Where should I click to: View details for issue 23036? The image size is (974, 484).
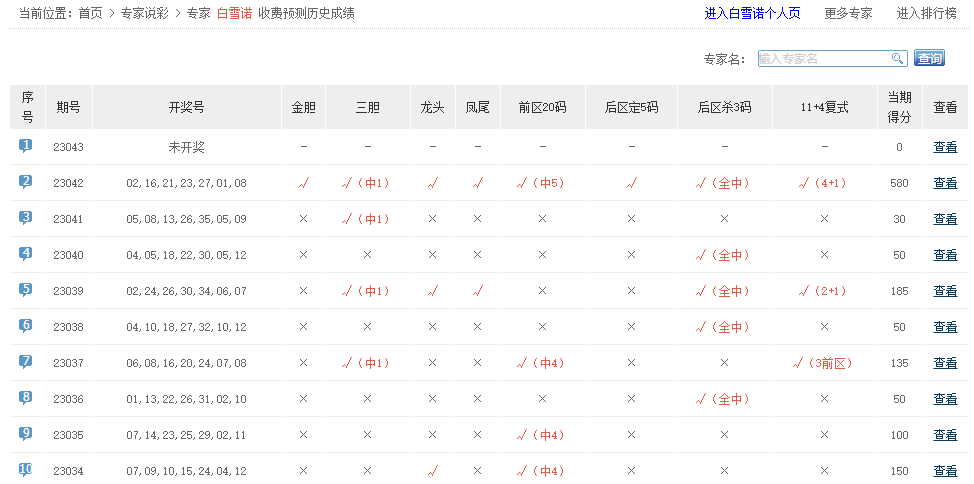pos(945,399)
